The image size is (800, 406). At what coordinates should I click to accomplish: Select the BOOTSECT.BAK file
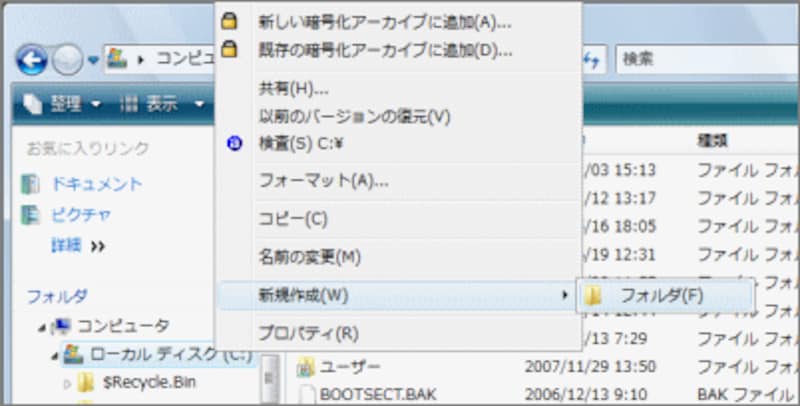tap(378, 394)
